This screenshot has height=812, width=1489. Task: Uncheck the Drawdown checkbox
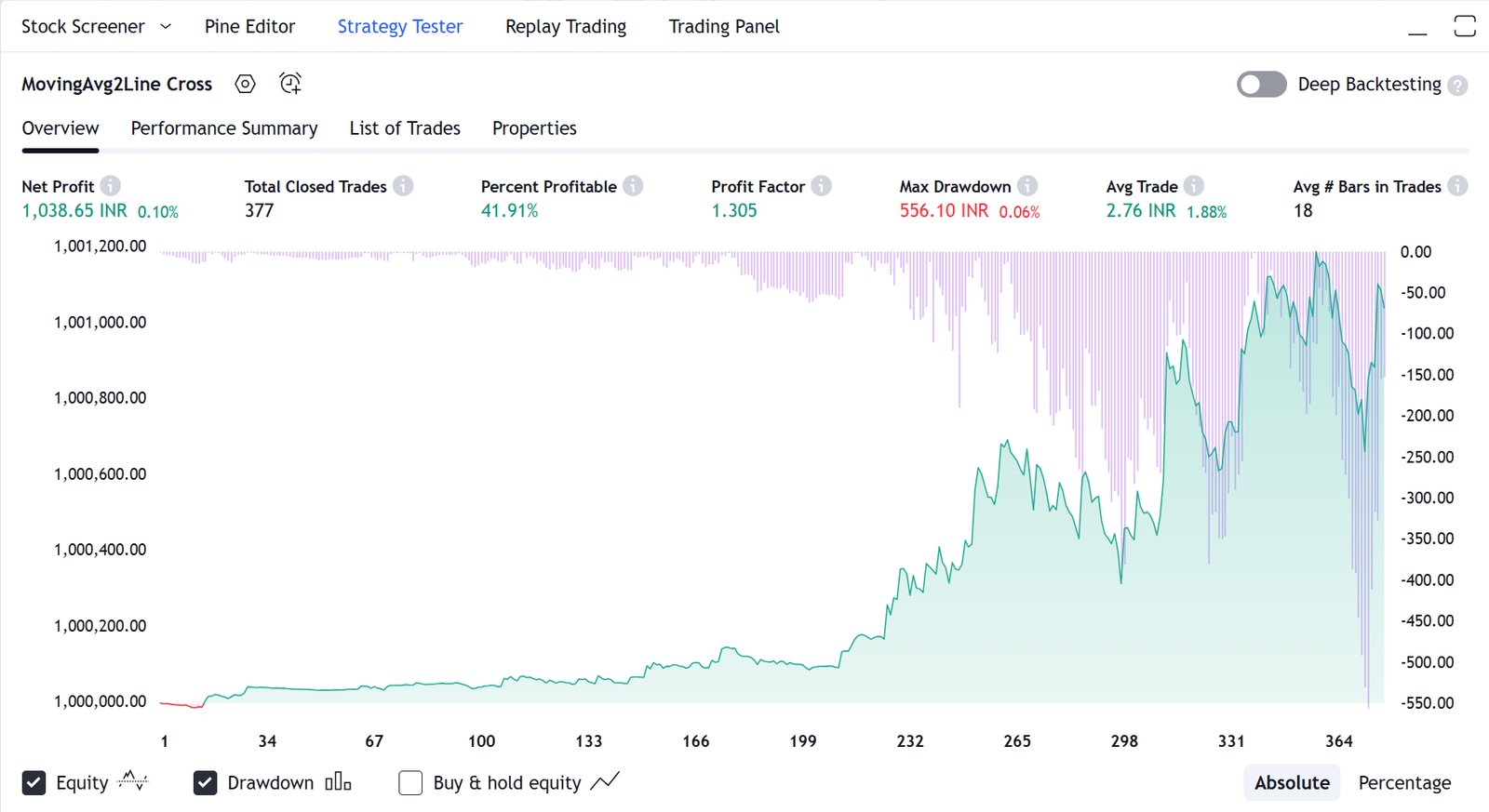(206, 783)
